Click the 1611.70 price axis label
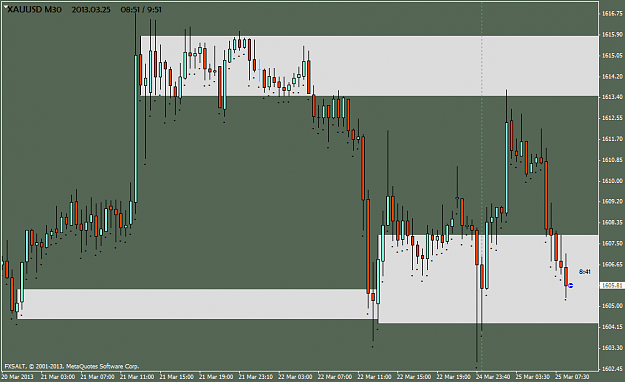Image resolution: width=625 pixels, height=382 pixels. pos(612,139)
